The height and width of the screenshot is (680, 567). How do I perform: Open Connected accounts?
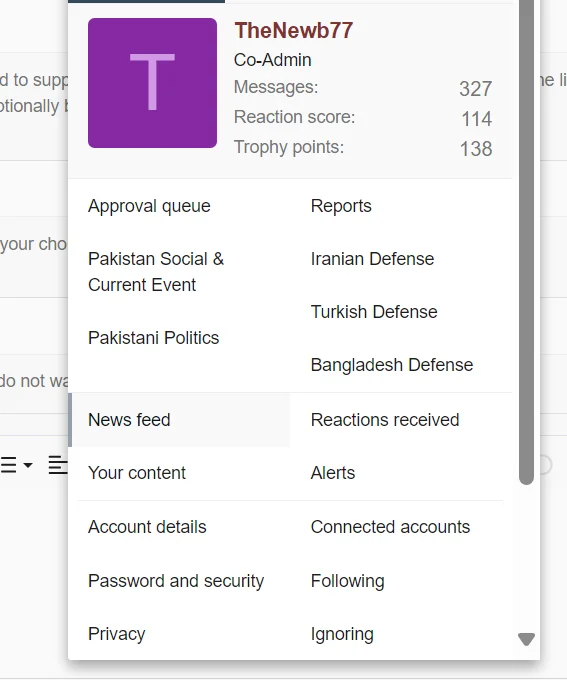coord(390,527)
